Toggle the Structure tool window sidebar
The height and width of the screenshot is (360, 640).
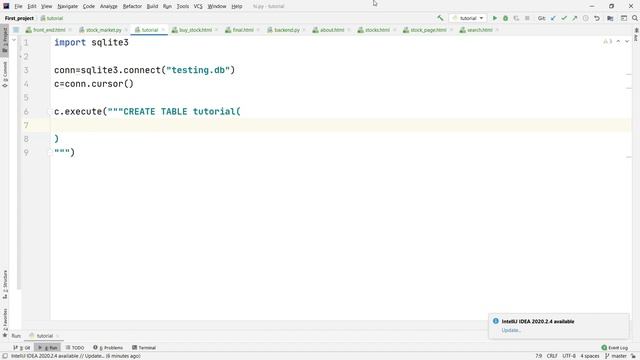[x=5, y=284]
